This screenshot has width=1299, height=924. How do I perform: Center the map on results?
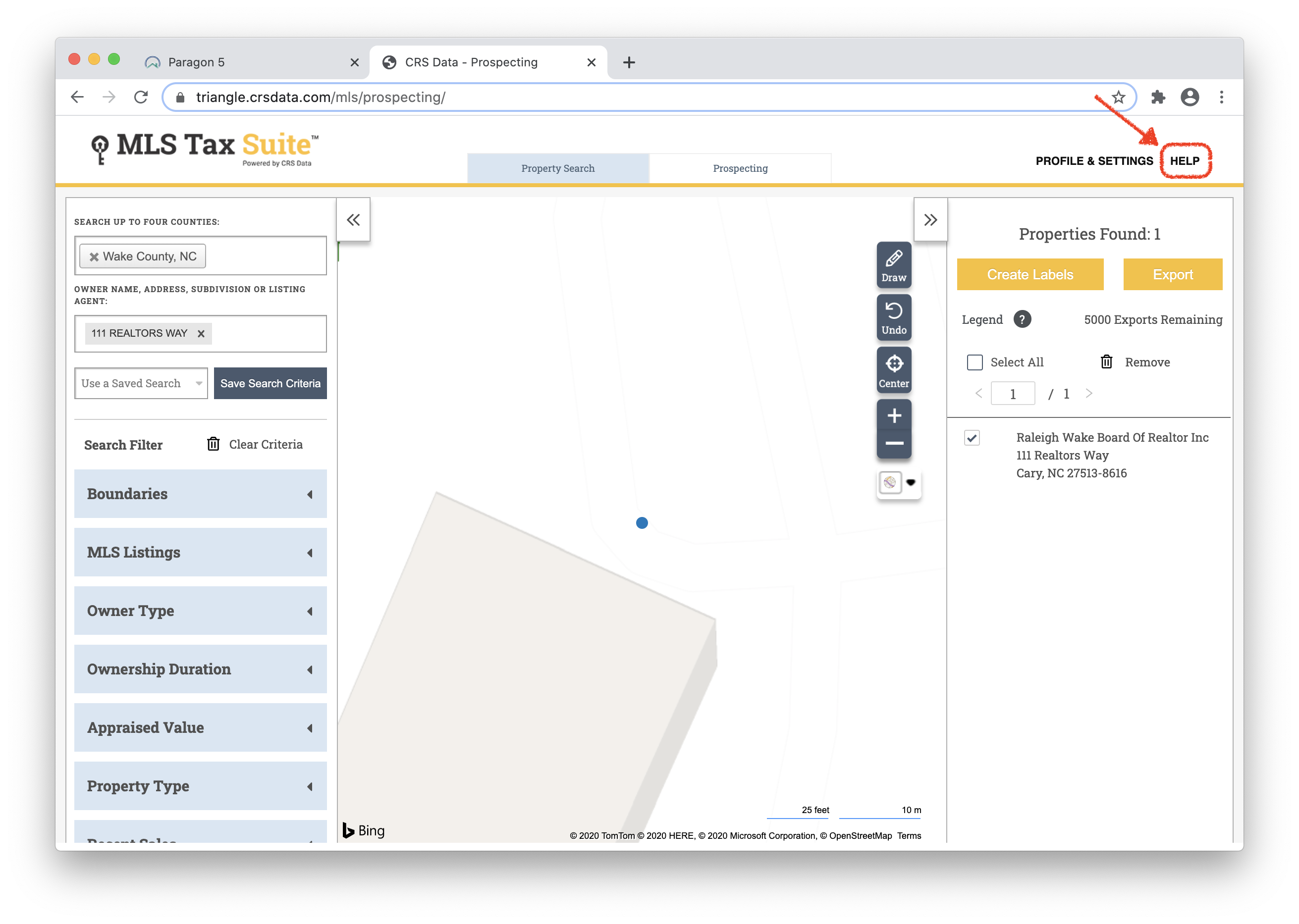pos(893,370)
